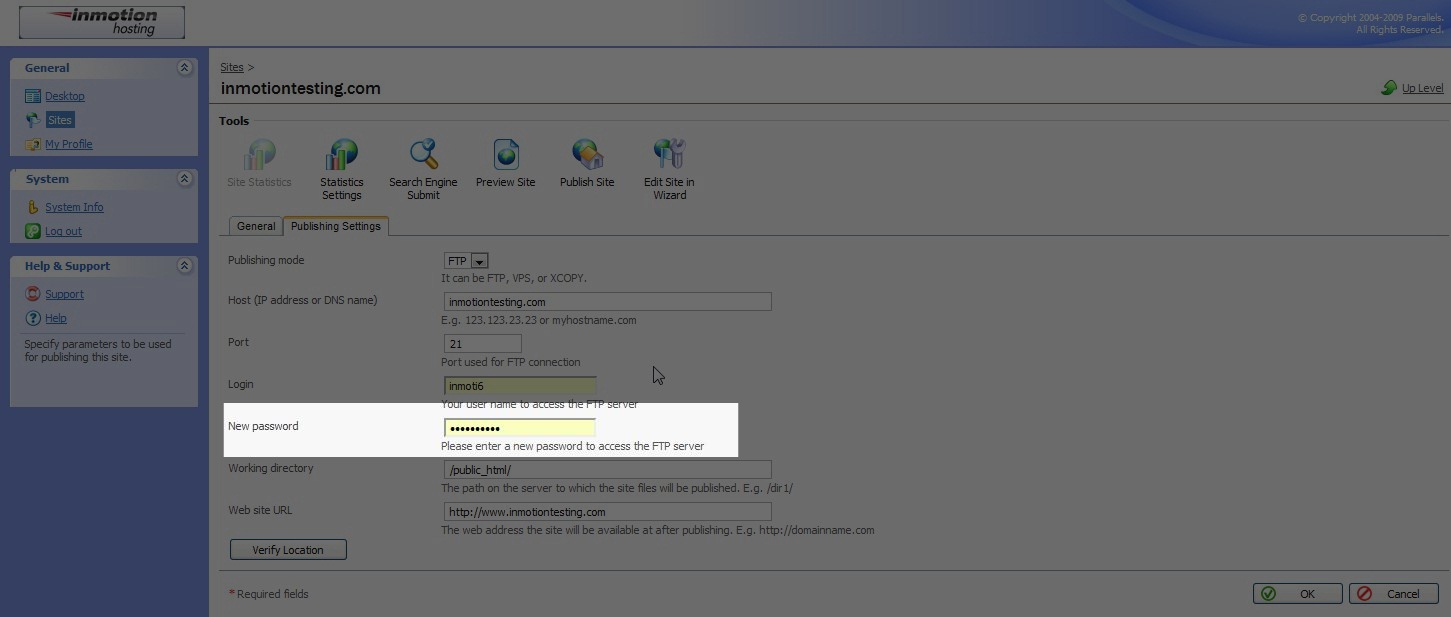Open the Publish Site tool icon
The width and height of the screenshot is (1451, 617).
(587, 155)
